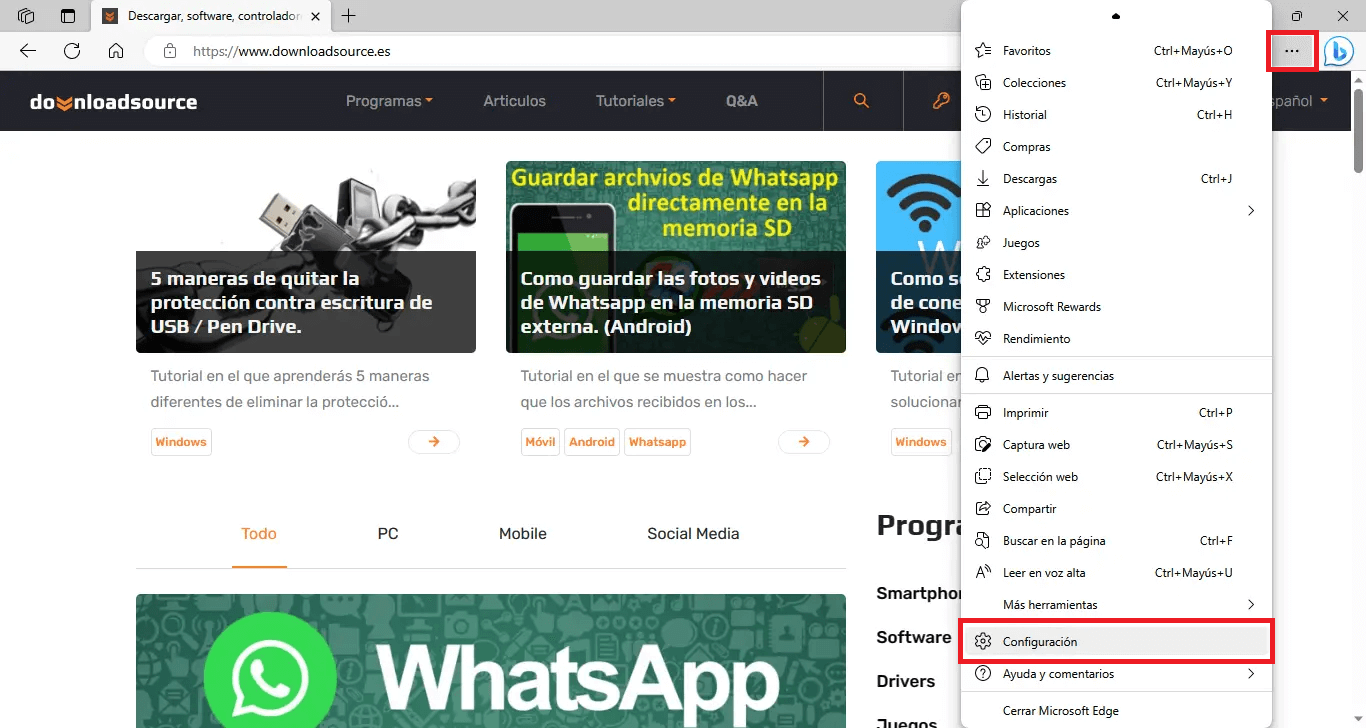Viewport: 1366px width, 728px height.
Task: Switch to the PC tab
Action: [388, 534]
